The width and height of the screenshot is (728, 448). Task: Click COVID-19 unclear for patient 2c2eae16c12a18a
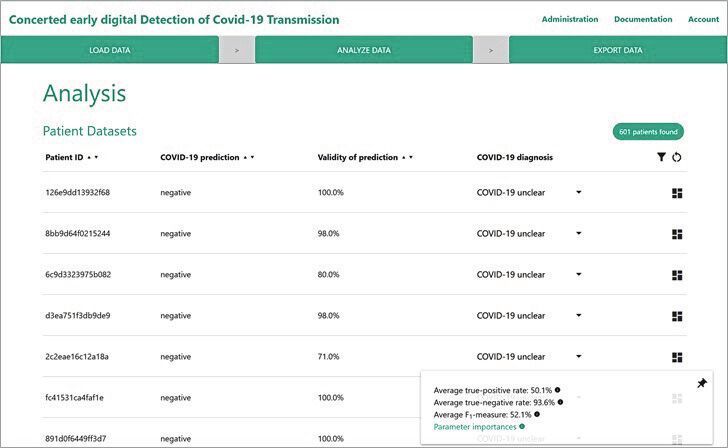tap(511, 357)
